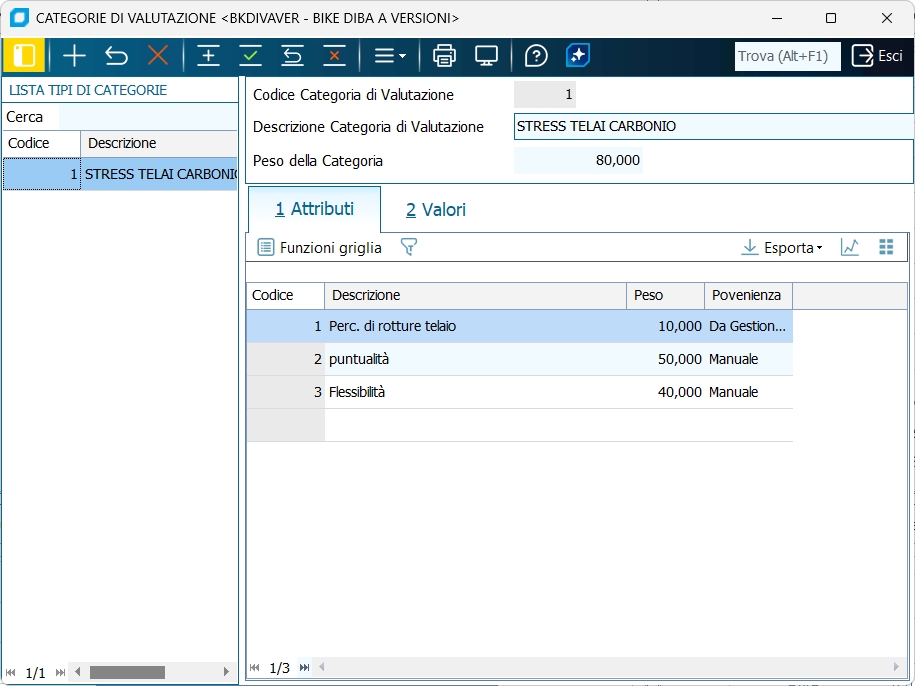Click Manuale cell in Flessibilità row
This screenshot has height=686, width=915.
[749, 392]
